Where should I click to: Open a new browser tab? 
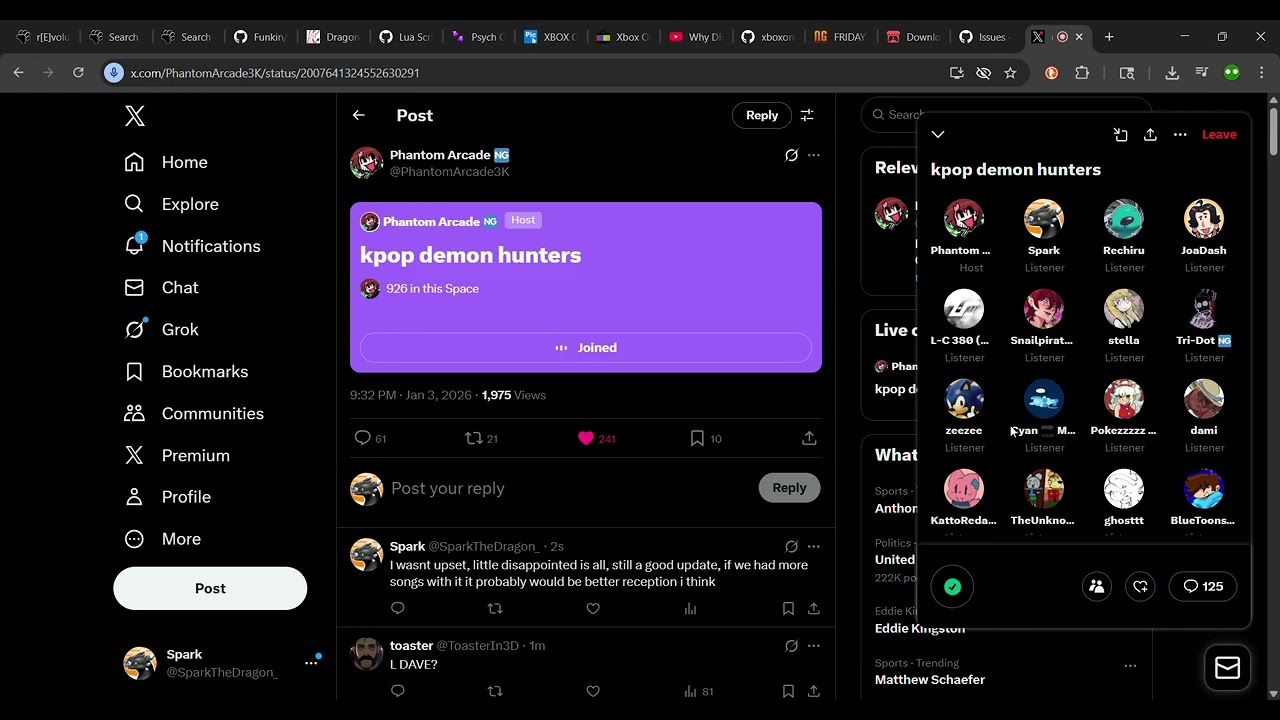(1109, 37)
